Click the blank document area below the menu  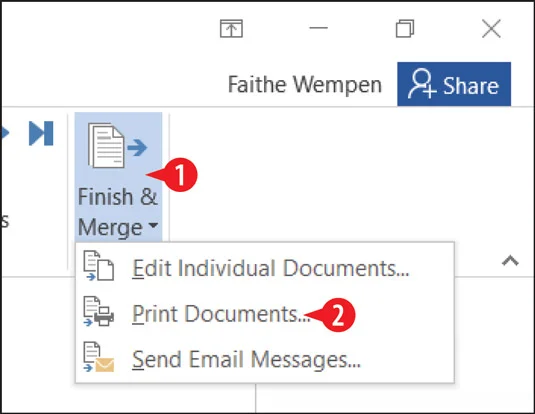click(392, 398)
